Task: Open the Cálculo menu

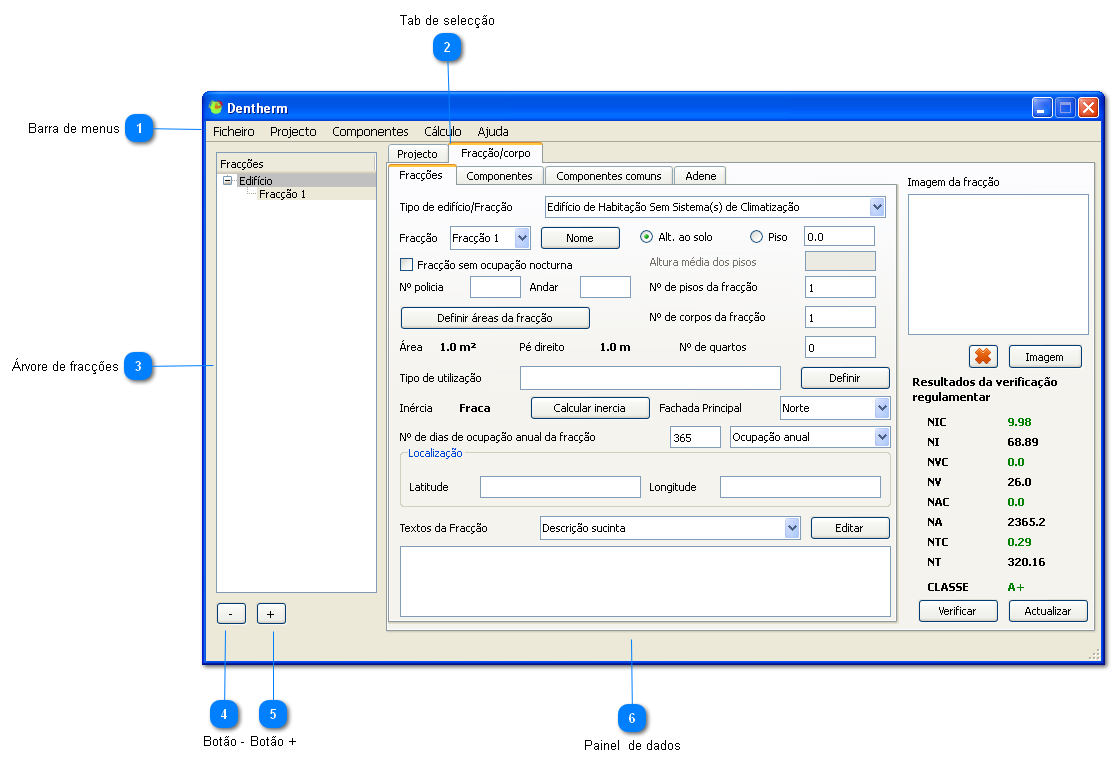Action: click(442, 131)
